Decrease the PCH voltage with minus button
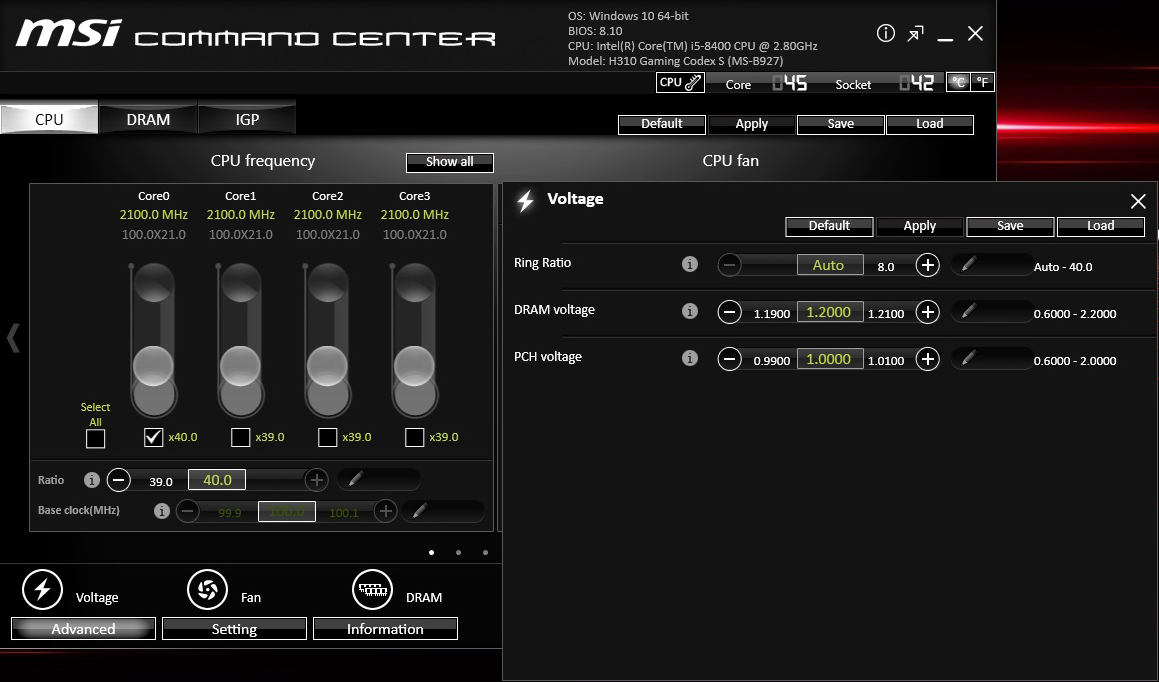1159x682 pixels. [x=730, y=359]
